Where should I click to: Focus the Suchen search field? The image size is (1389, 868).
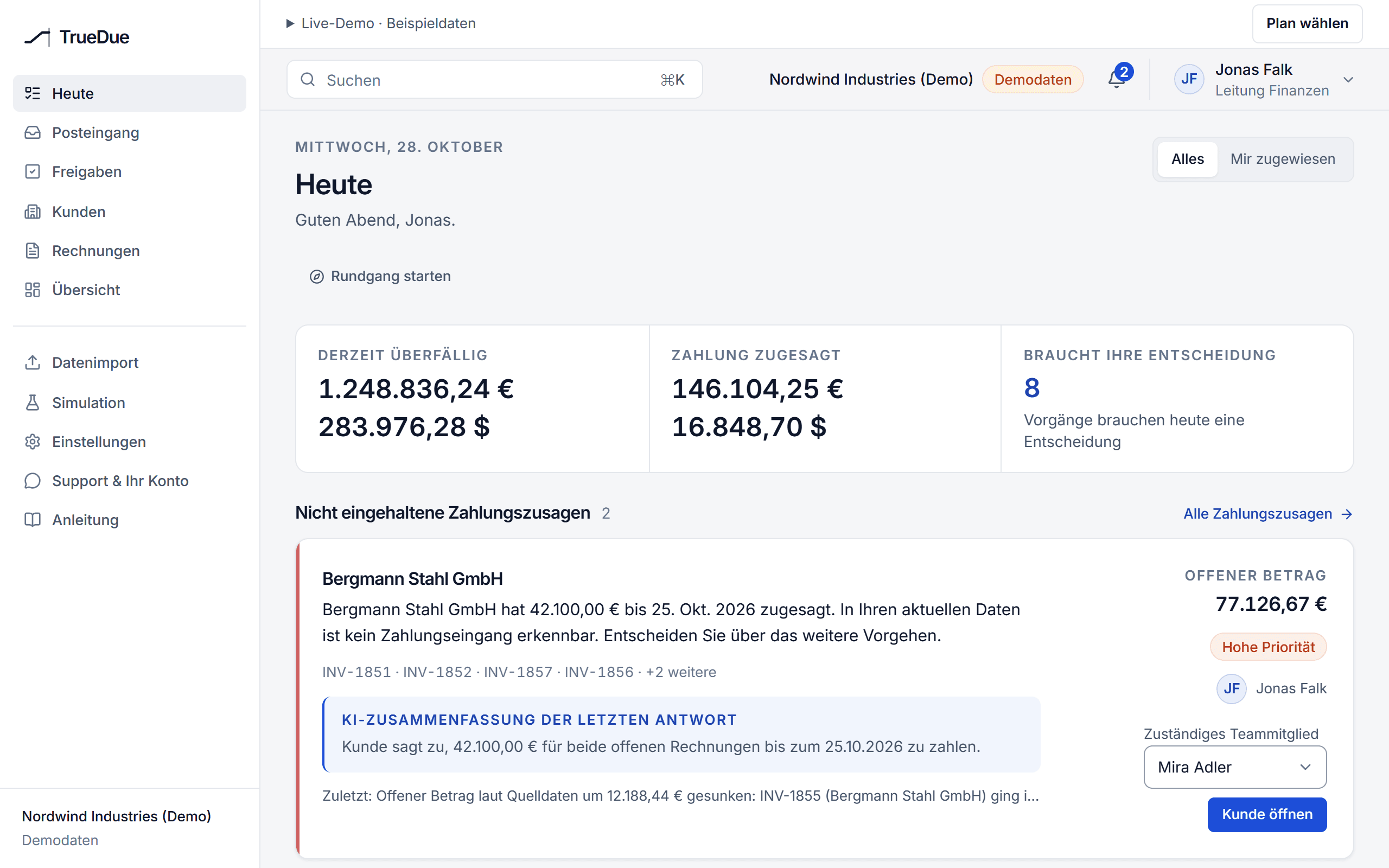click(x=494, y=80)
